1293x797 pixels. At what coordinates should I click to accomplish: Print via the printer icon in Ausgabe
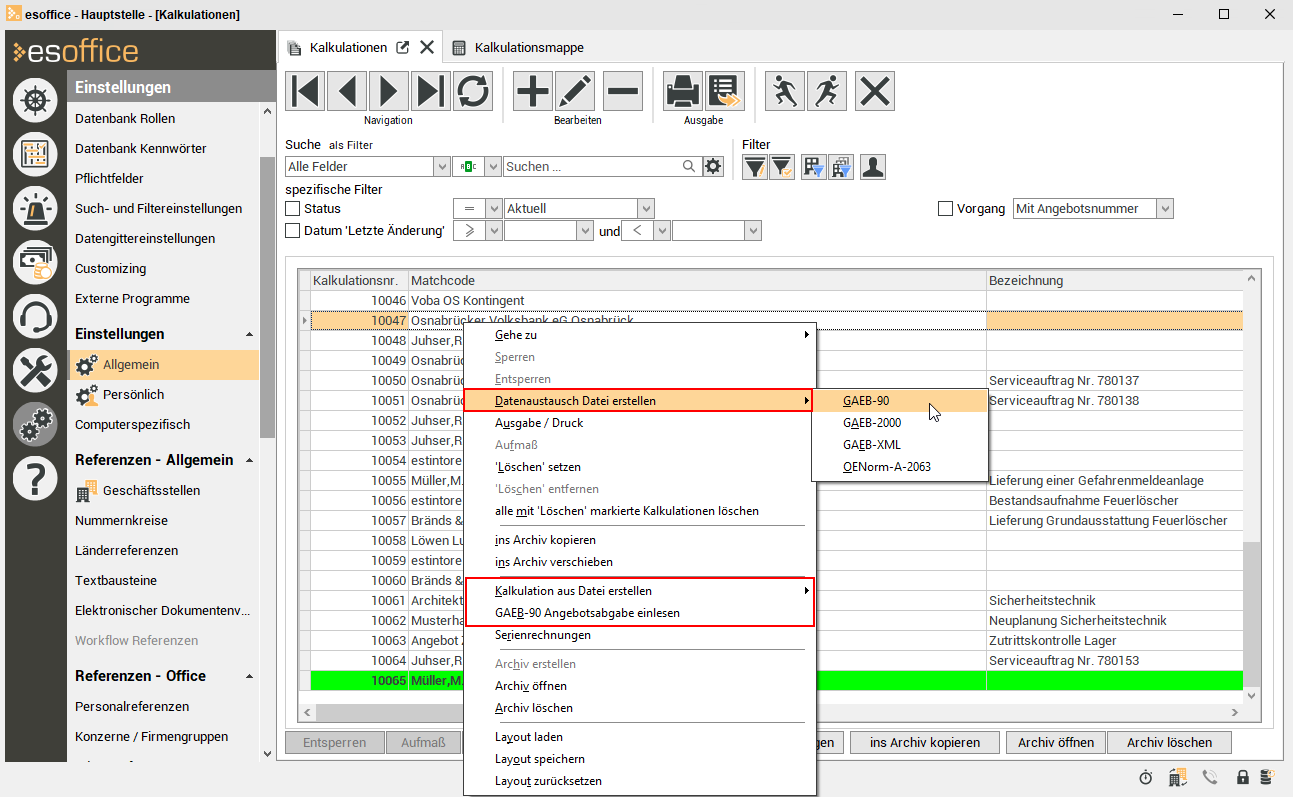tap(683, 91)
